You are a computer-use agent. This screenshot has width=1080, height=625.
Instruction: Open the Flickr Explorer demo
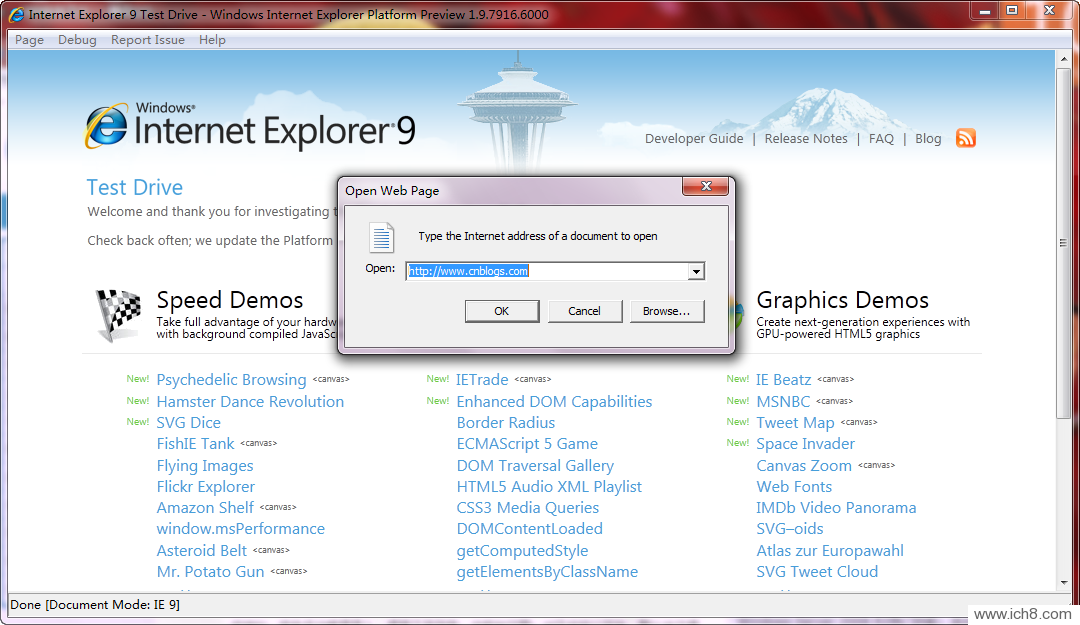click(205, 486)
